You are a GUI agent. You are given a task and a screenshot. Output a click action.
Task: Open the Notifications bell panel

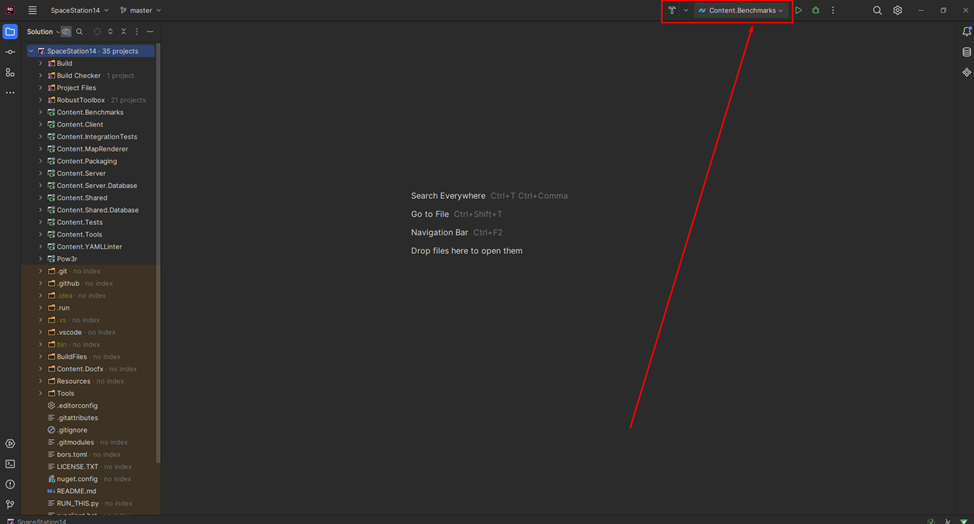tap(966, 32)
